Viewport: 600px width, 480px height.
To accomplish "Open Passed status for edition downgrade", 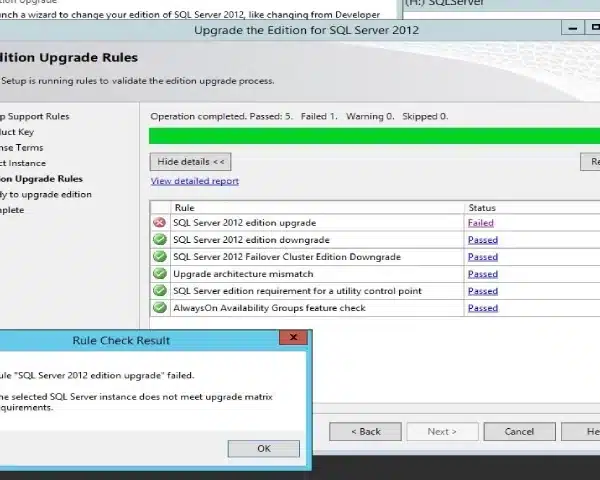I will tap(482, 240).
